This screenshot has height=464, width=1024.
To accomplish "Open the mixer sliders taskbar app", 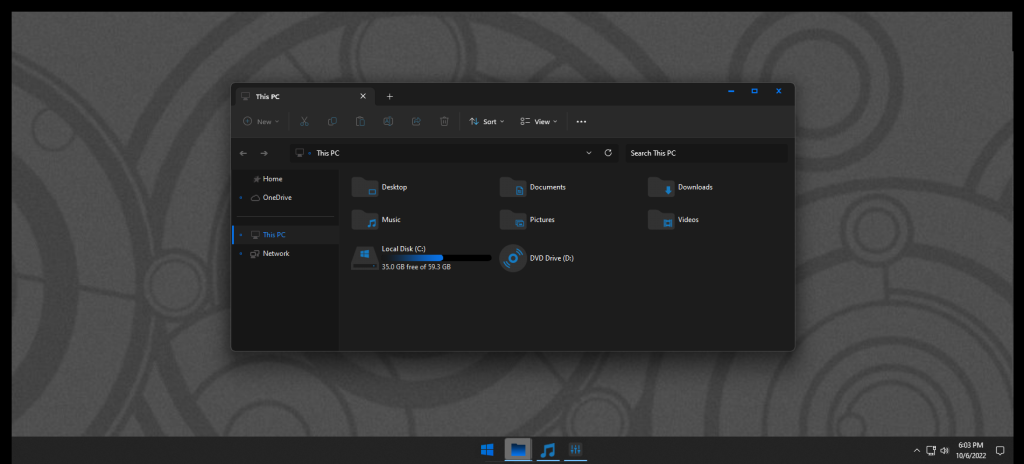I will (575, 450).
